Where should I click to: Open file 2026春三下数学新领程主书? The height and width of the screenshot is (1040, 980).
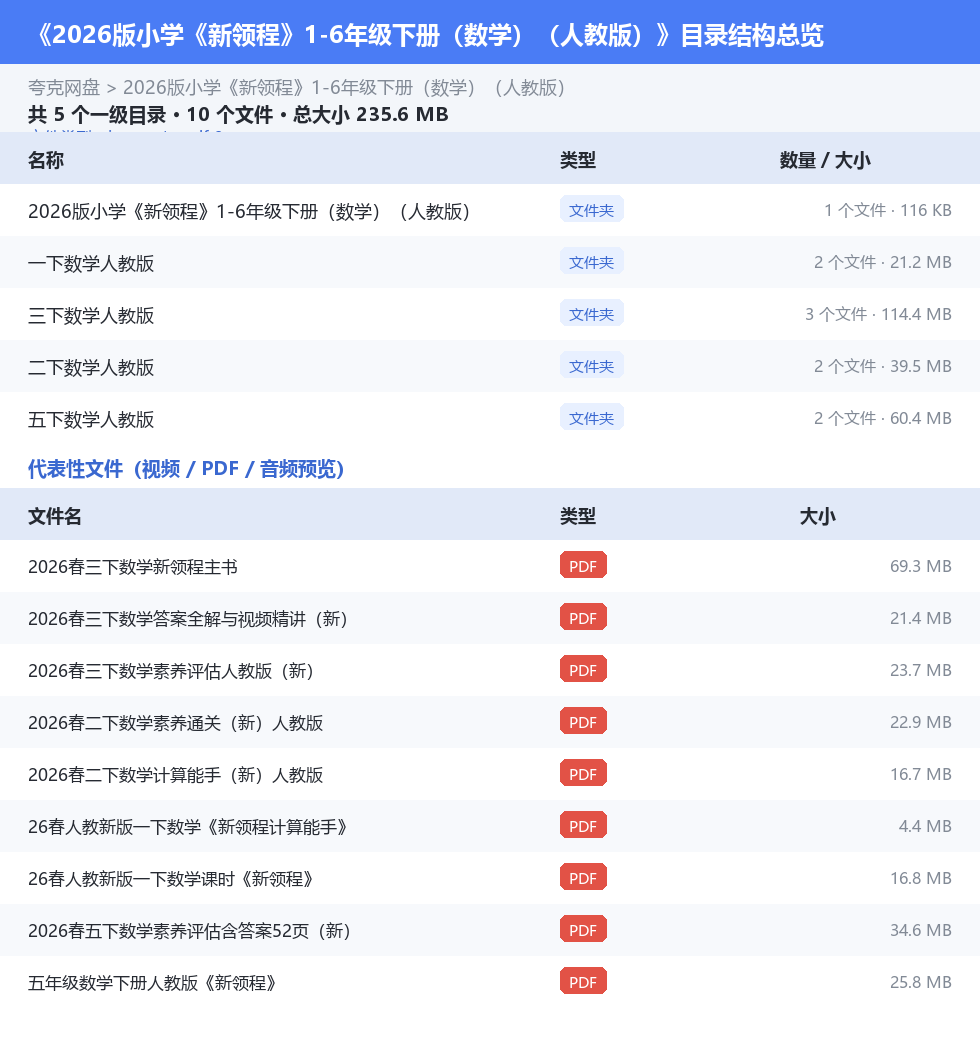[133, 567]
